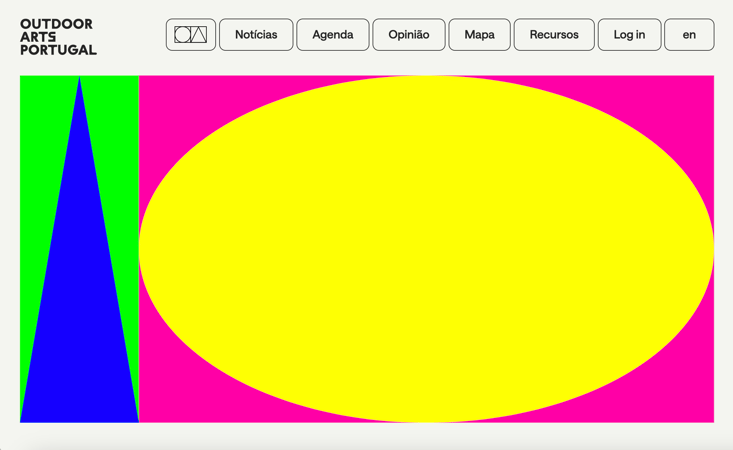Image resolution: width=733 pixels, height=450 pixels.
Task: Go to the Agenda page
Action: pos(333,35)
